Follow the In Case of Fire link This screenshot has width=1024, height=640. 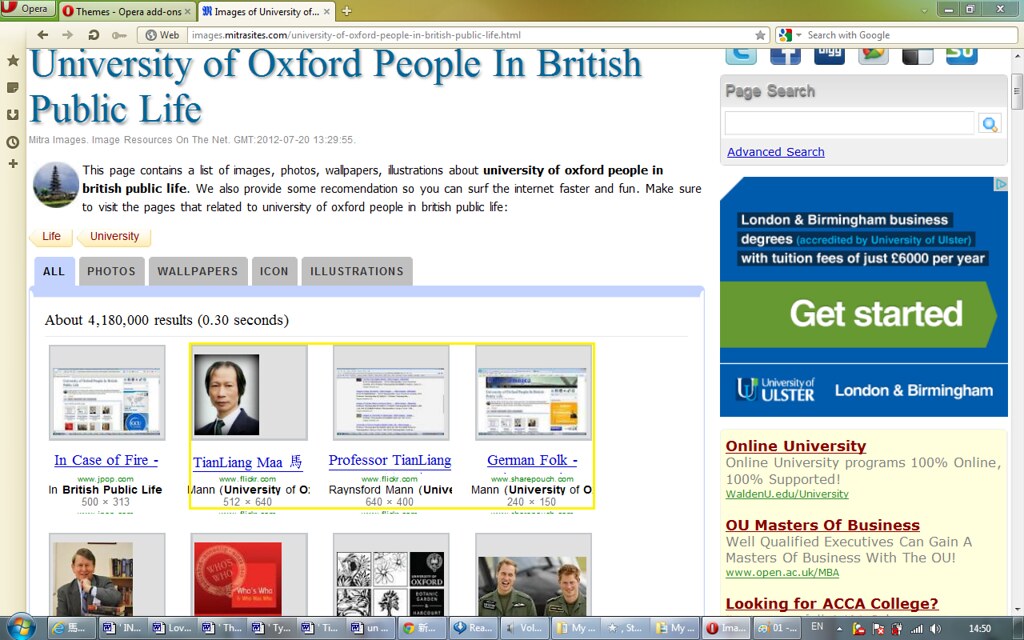(106, 460)
